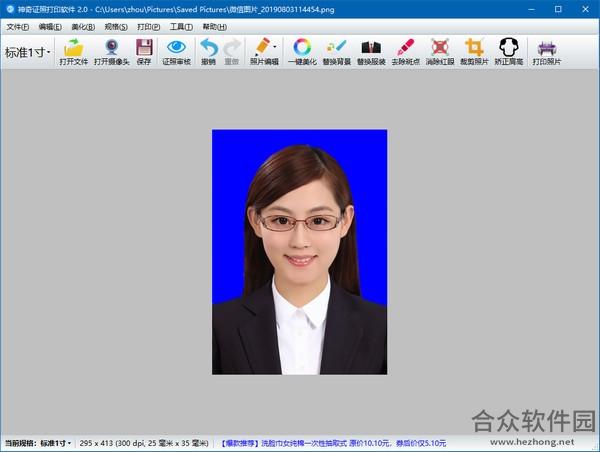Click the ID photo preview on canvas

click(300, 252)
